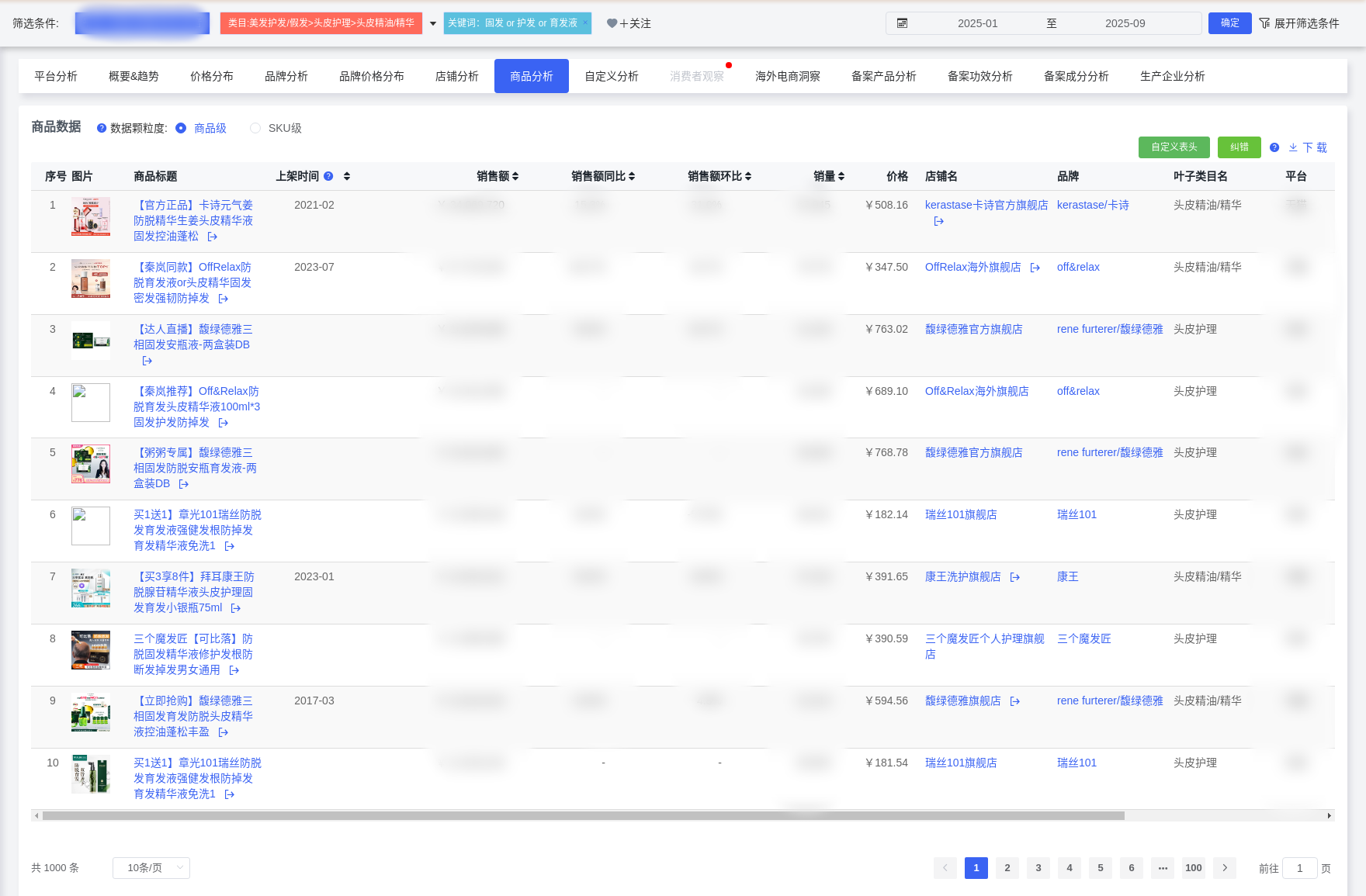The height and width of the screenshot is (896, 1366).
Task: Click the question-mark icon next to 上架时间 column
Action: (x=328, y=176)
